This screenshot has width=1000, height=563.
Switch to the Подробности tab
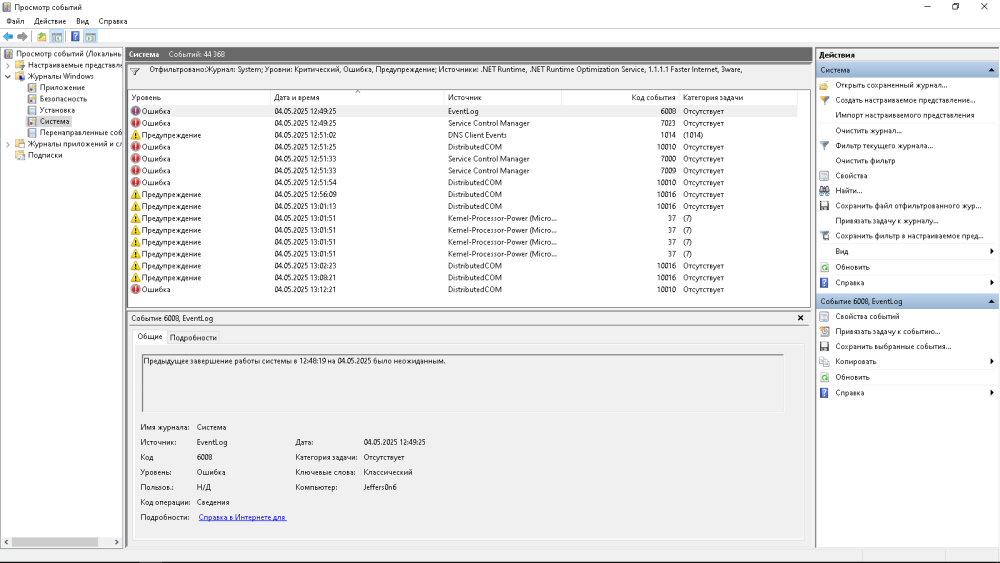193,337
